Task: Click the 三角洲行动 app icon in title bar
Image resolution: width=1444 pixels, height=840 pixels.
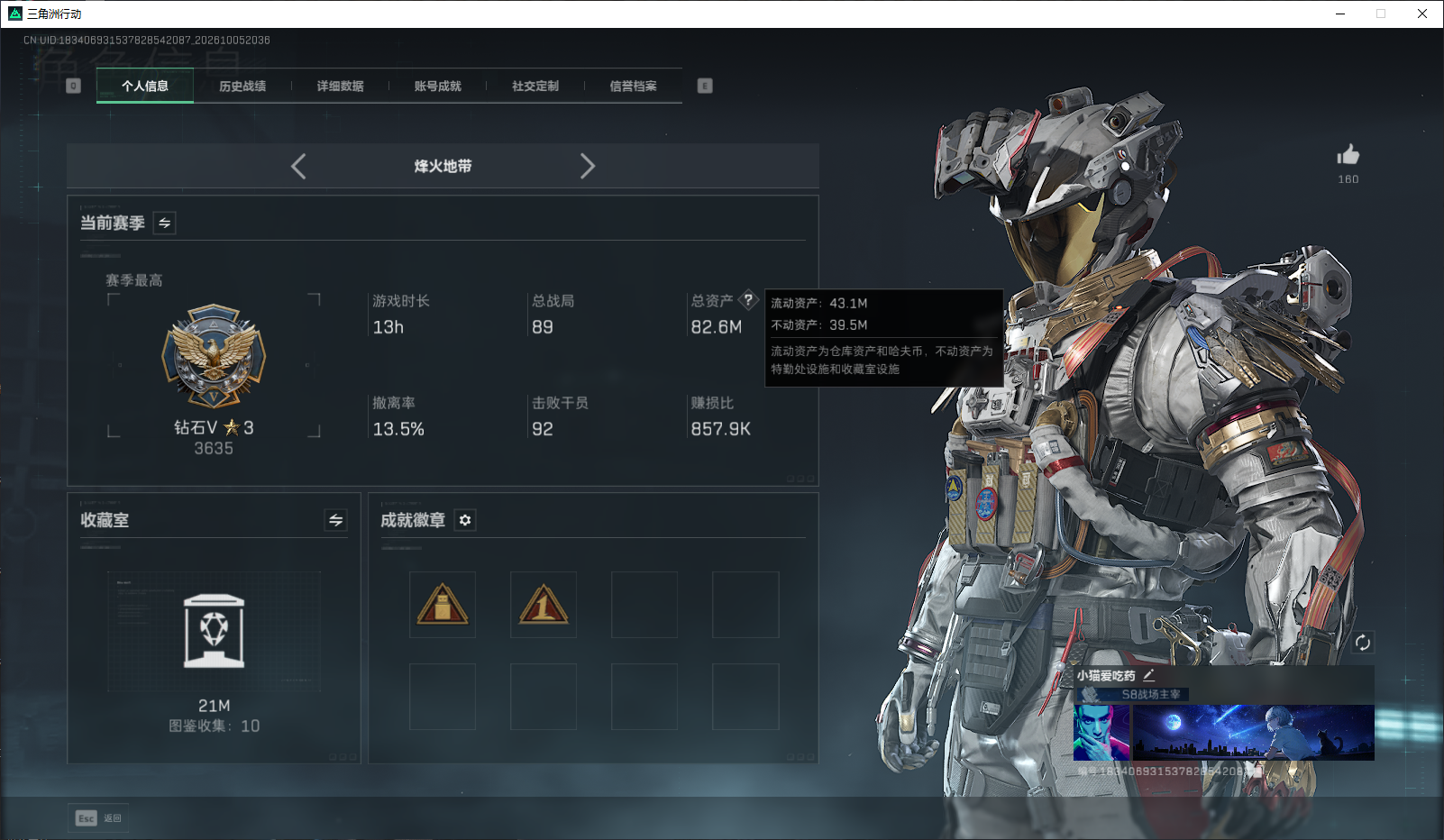Action: [x=15, y=14]
